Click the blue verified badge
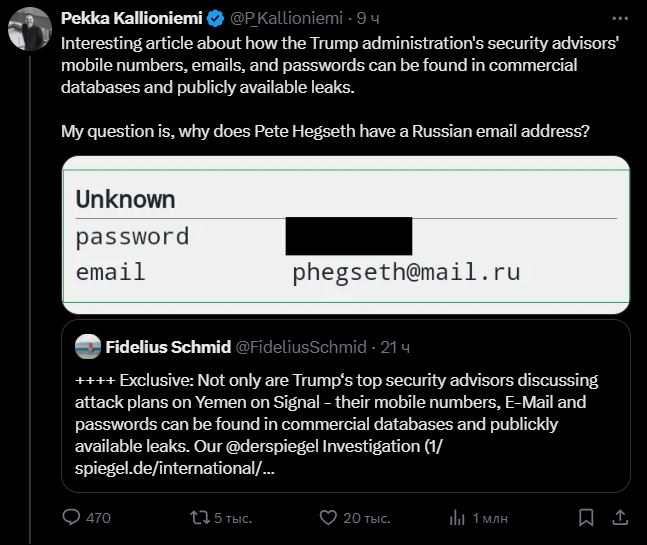Image resolution: width=647 pixels, height=545 pixels. [x=214, y=18]
